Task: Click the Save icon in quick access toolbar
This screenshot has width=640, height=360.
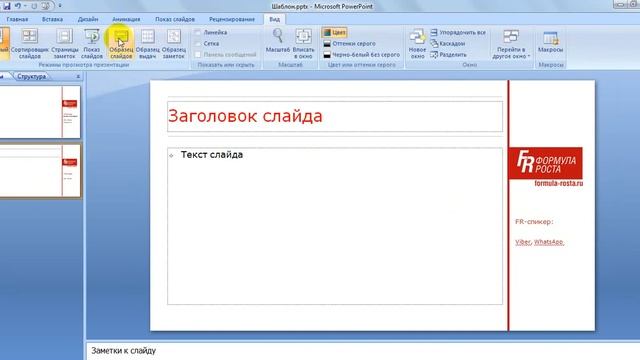Action: pyautogui.click(x=7, y=6)
